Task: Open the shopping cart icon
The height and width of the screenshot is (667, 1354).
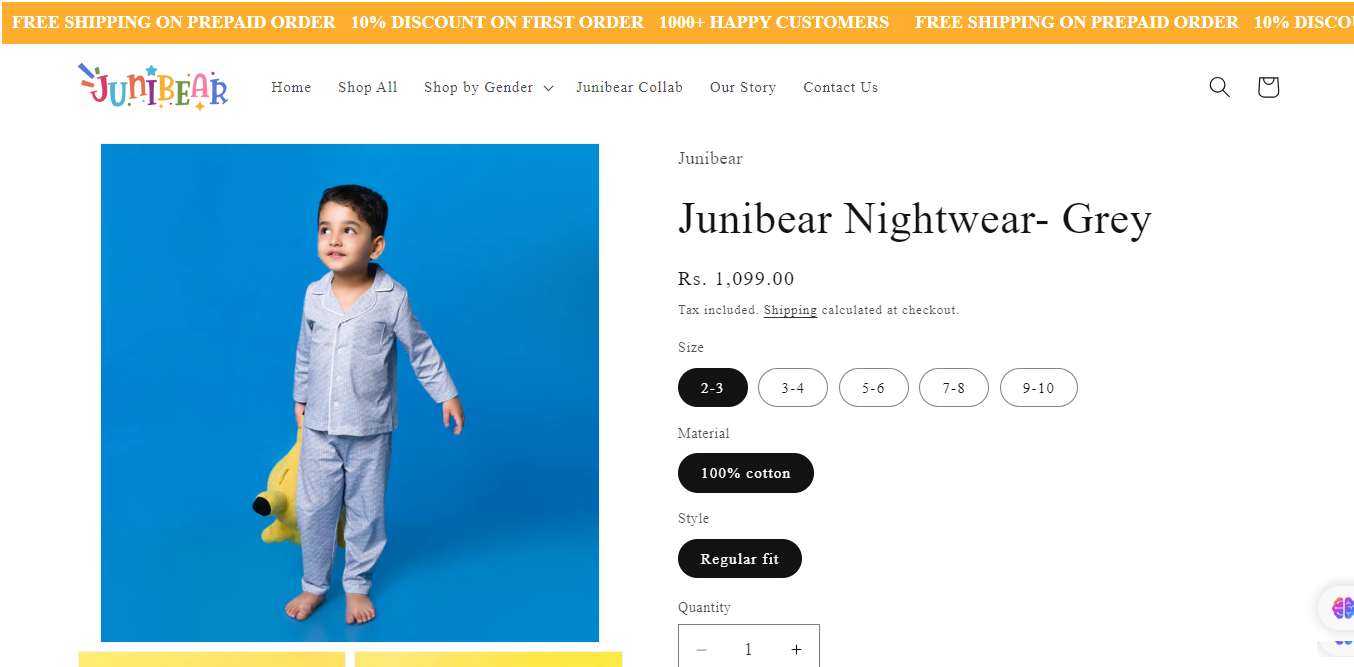Action: [x=1268, y=87]
